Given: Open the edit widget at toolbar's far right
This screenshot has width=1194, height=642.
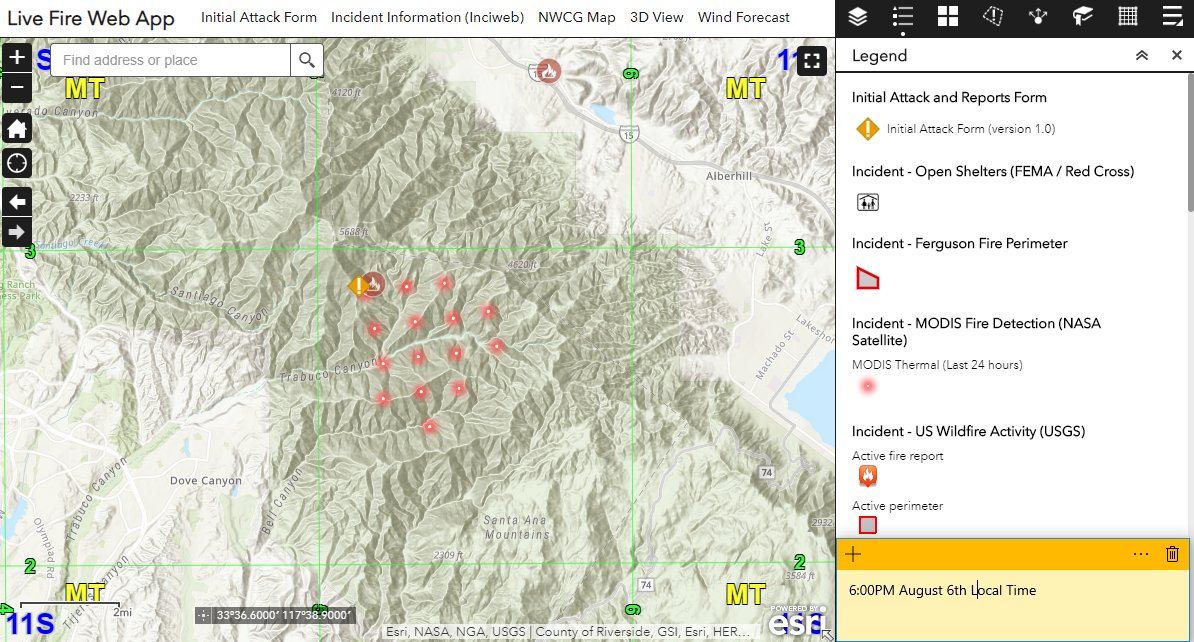Looking at the screenshot, I should pyautogui.click(x=1172, y=17).
